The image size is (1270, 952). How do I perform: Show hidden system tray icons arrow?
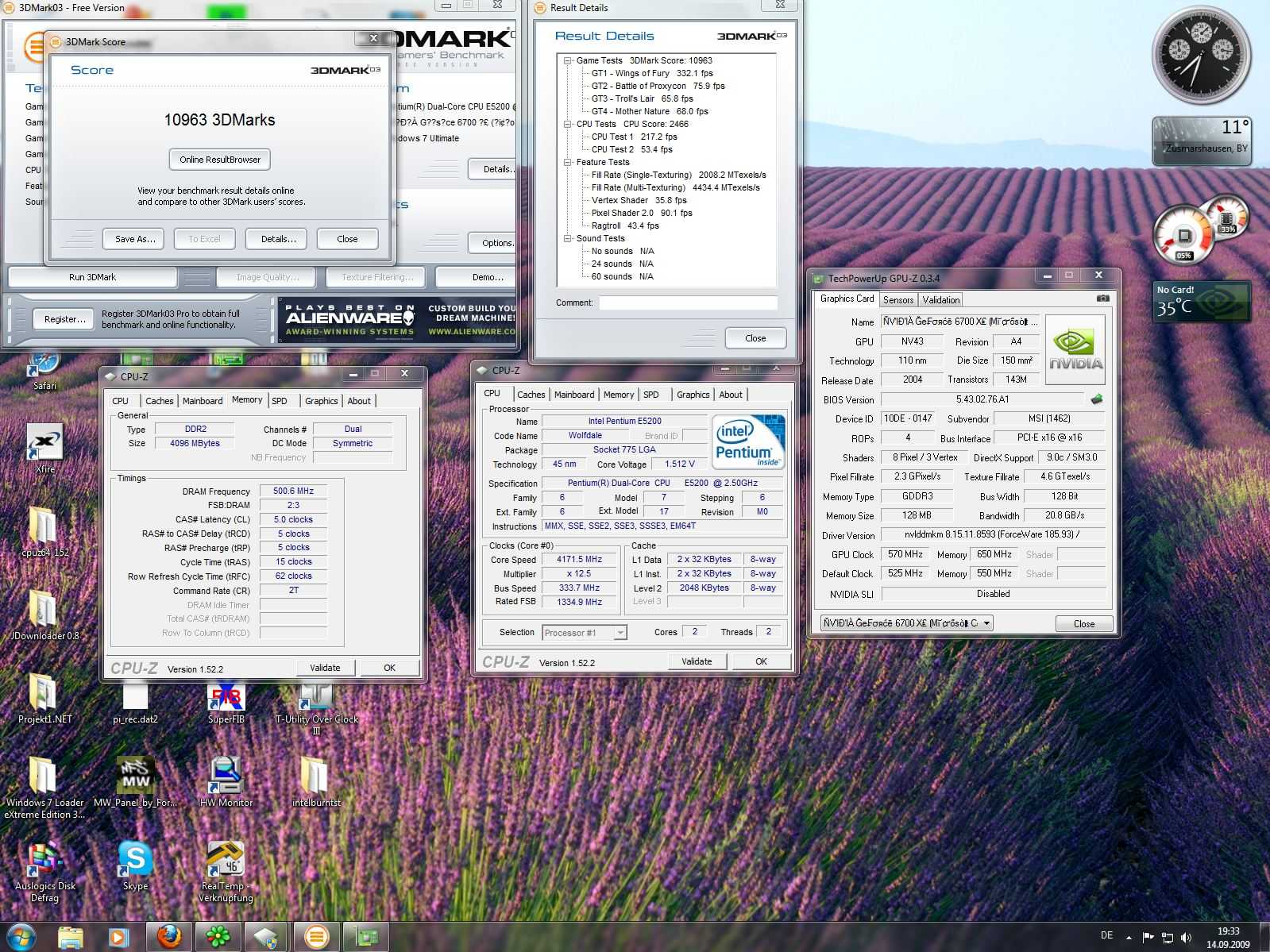[1129, 938]
